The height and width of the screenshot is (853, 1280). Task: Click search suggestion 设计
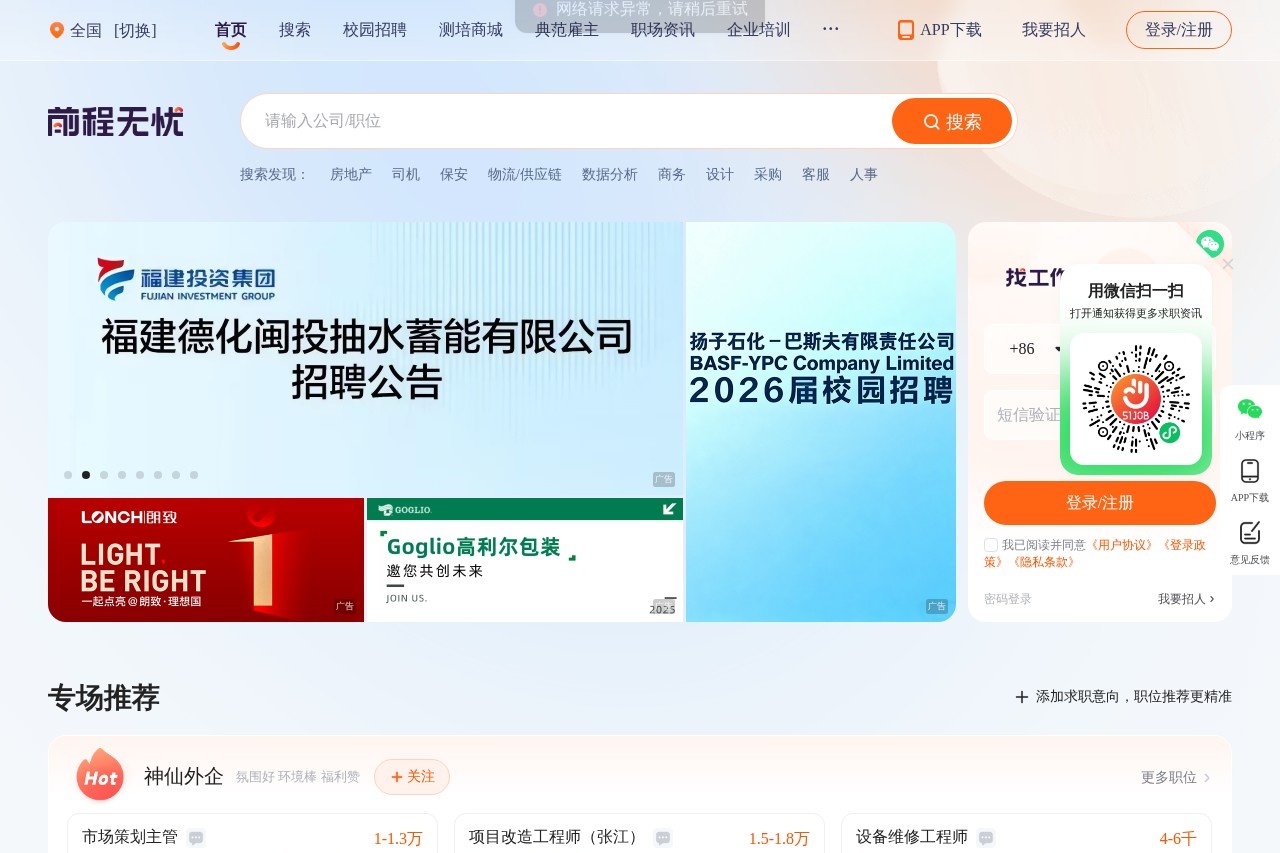pyautogui.click(x=720, y=174)
